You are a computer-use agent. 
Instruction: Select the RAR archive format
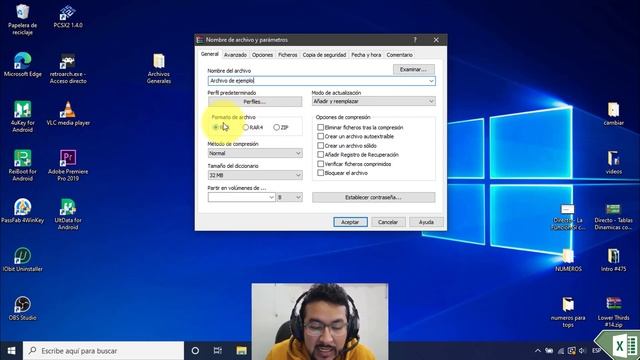point(216,127)
